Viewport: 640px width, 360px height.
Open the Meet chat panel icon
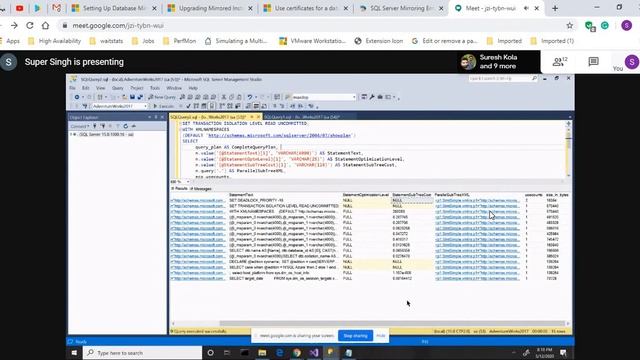[x=593, y=62]
